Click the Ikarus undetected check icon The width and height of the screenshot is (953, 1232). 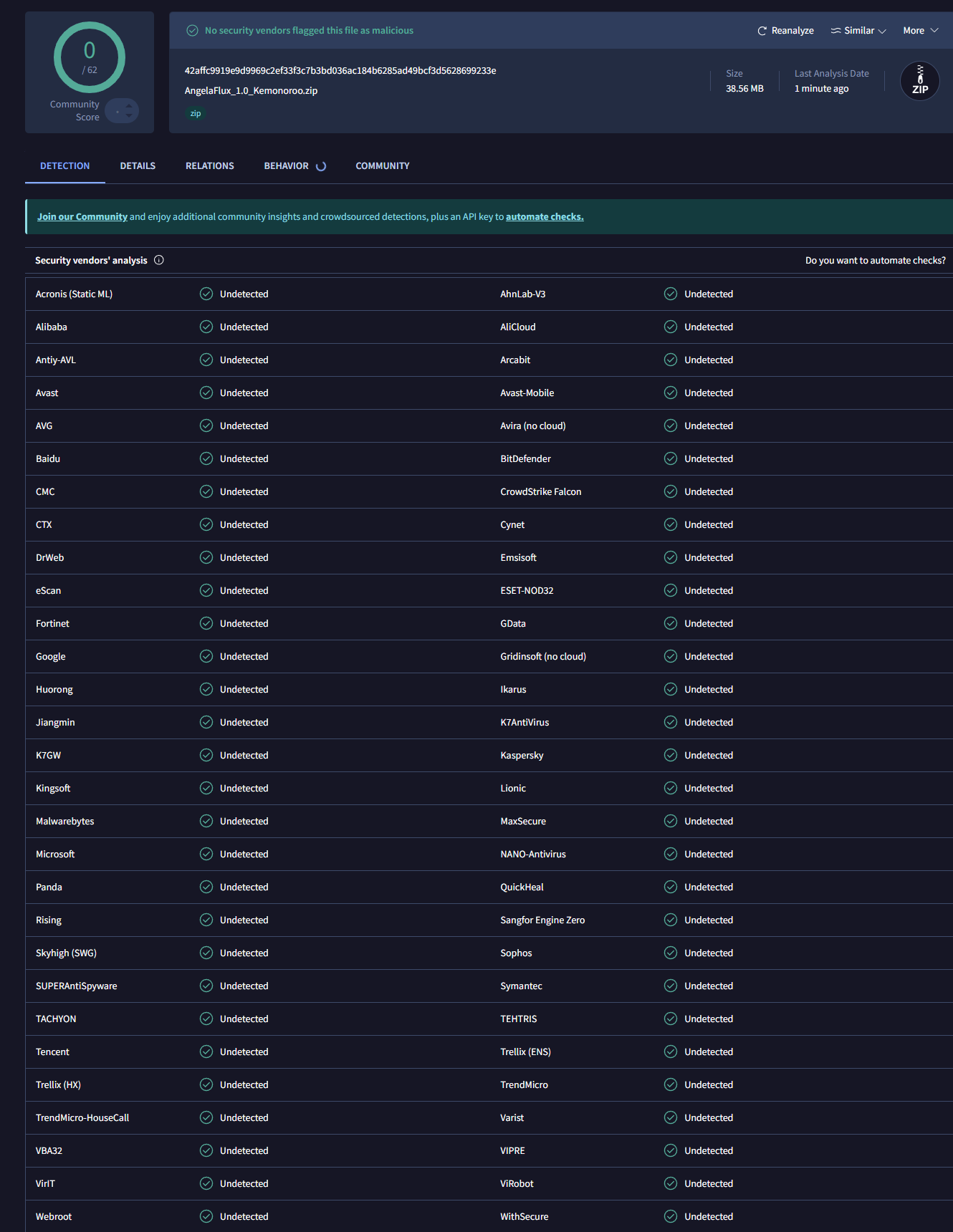tap(671, 689)
